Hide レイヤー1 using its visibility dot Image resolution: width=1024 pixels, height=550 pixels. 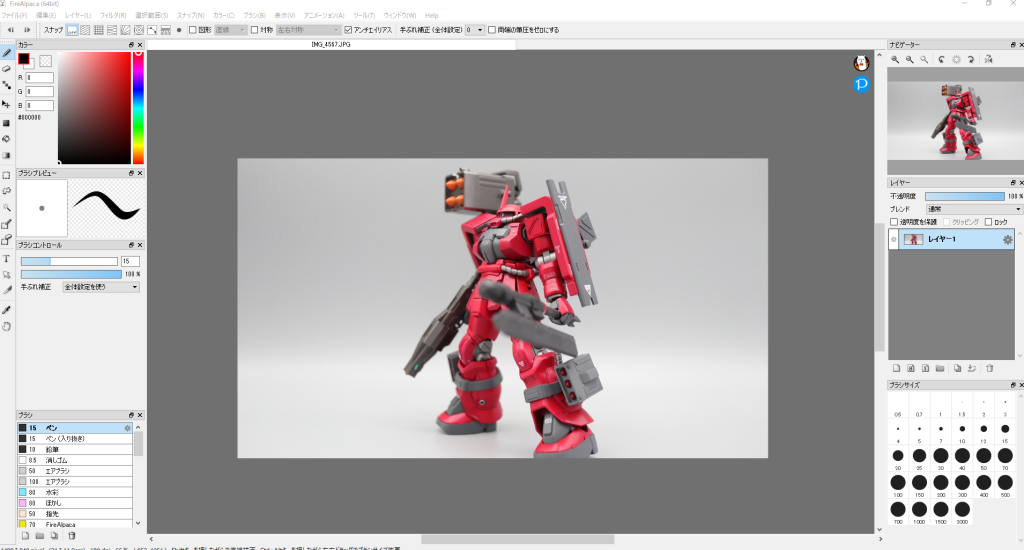[x=894, y=240]
